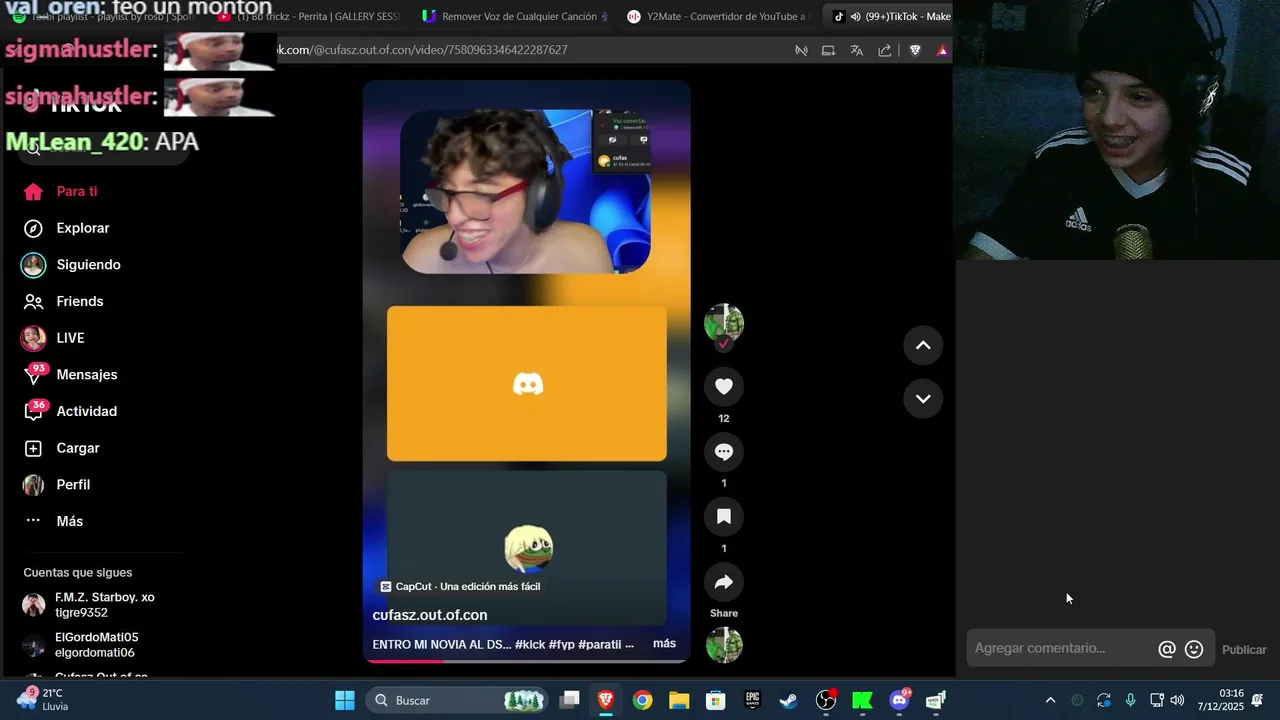This screenshot has height=720, width=1280.
Task: Go to next video with down arrow
Action: tap(923, 398)
